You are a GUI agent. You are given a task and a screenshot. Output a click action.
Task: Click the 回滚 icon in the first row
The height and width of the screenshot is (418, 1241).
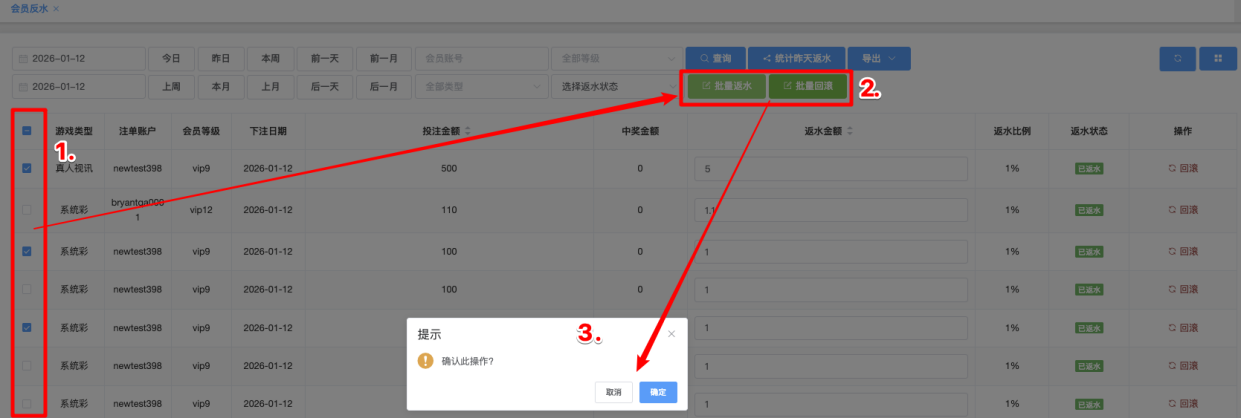coord(1173,168)
